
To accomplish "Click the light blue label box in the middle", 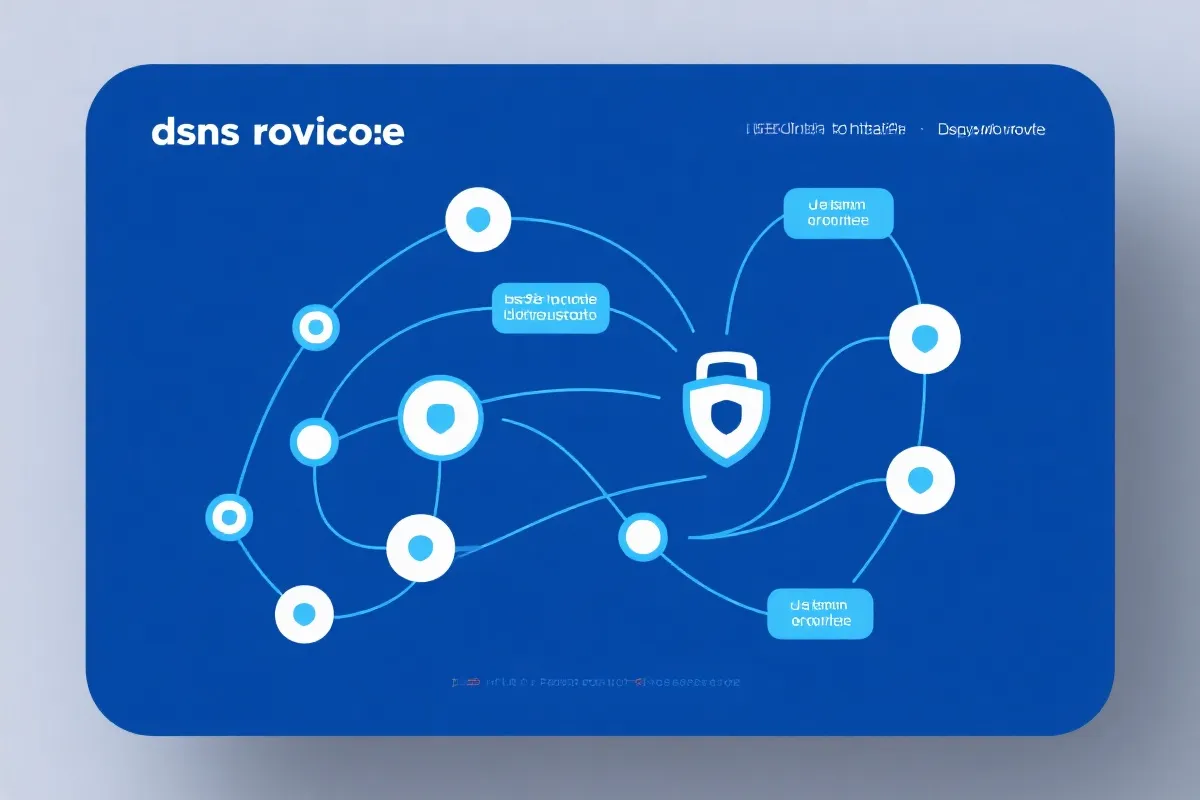I will [x=550, y=307].
